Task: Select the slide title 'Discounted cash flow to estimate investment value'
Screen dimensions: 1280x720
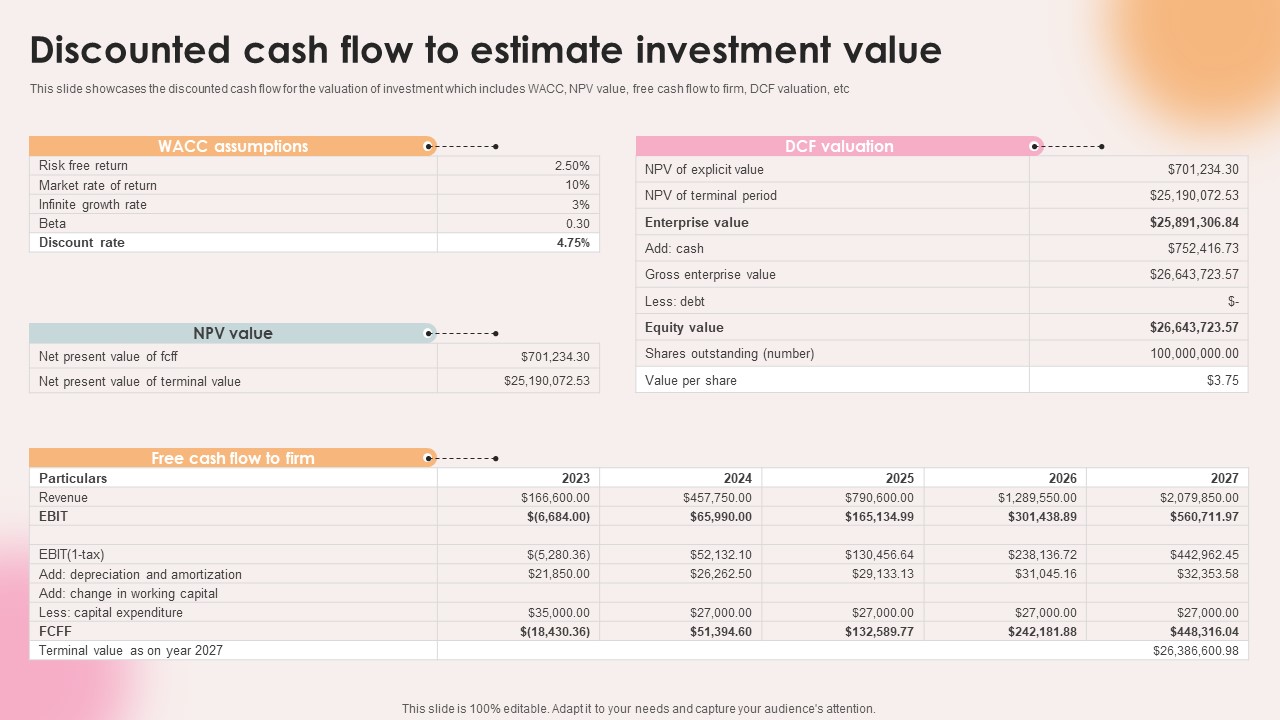Action: (485, 49)
